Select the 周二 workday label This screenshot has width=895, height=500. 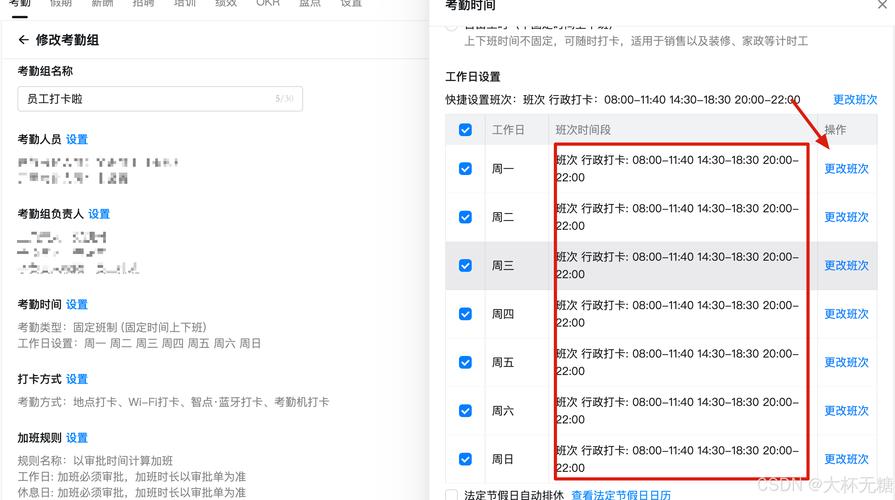(x=503, y=217)
